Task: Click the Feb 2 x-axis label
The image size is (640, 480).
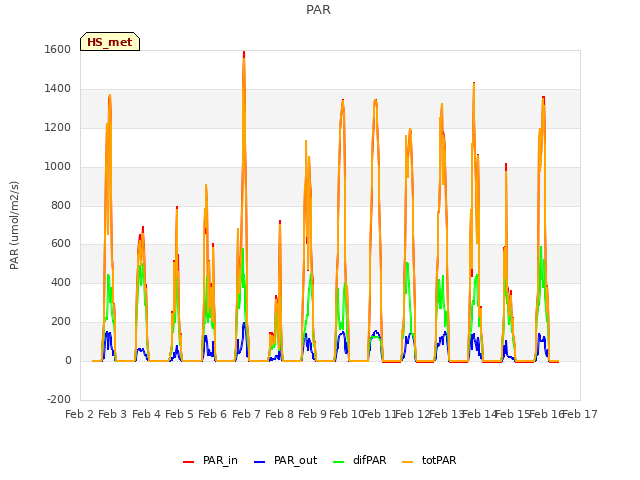Action: pyautogui.click(x=80, y=414)
